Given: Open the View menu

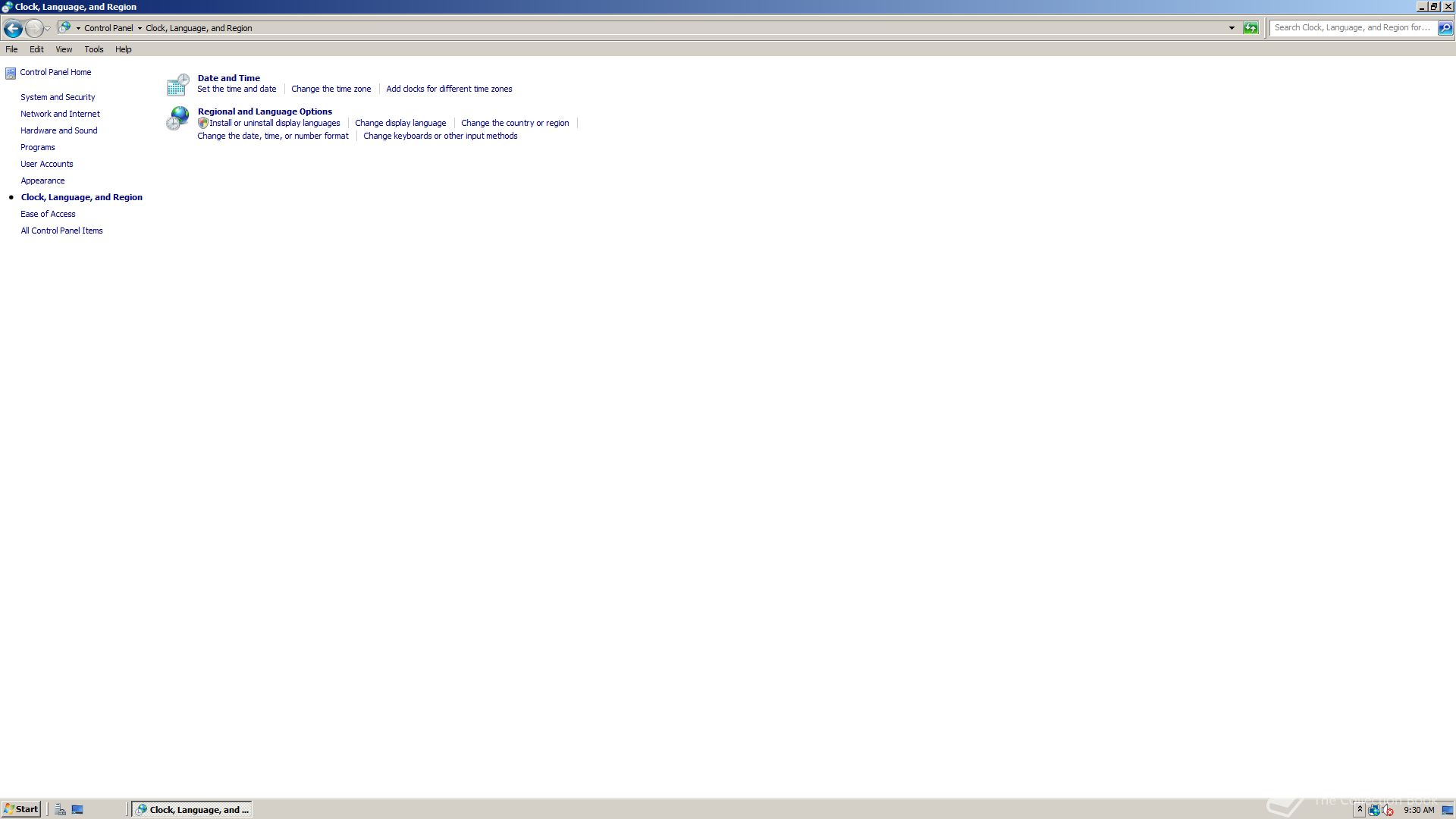Looking at the screenshot, I should (x=64, y=49).
